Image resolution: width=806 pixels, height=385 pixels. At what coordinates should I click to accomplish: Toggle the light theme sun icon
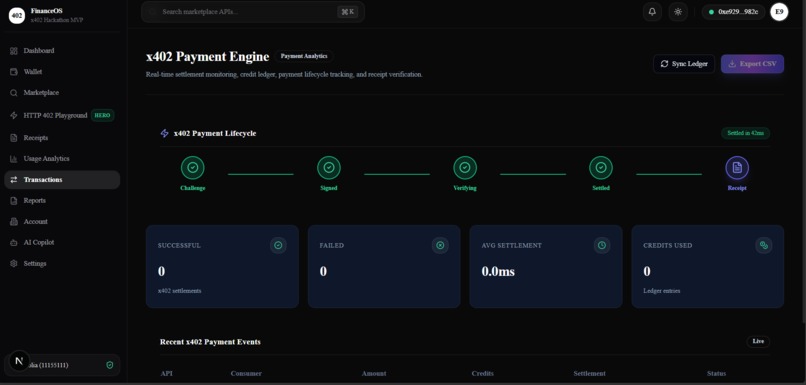pyautogui.click(x=678, y=12)
